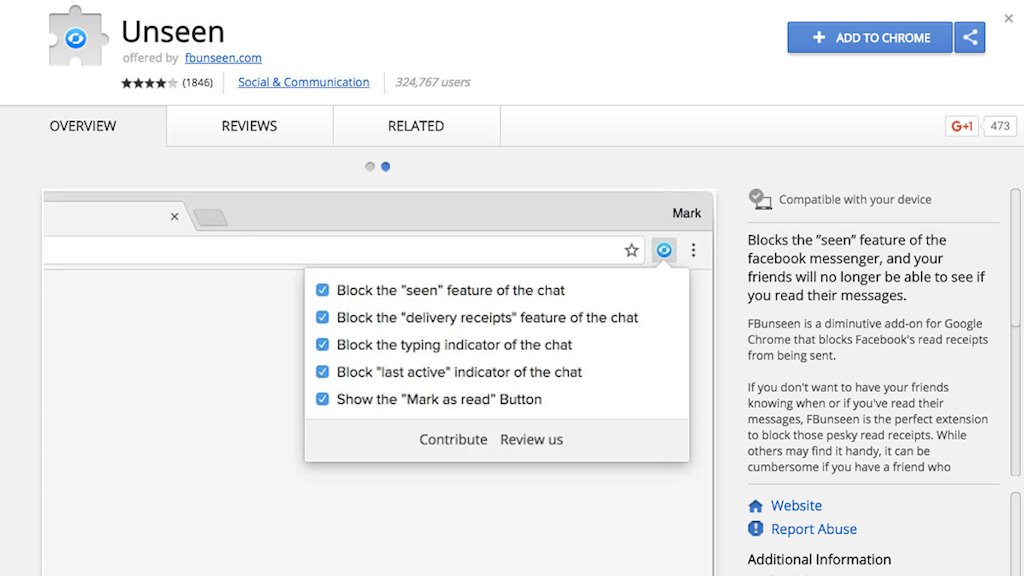
Task: Switch to the Reviews tab
Action: coord(249,126)
